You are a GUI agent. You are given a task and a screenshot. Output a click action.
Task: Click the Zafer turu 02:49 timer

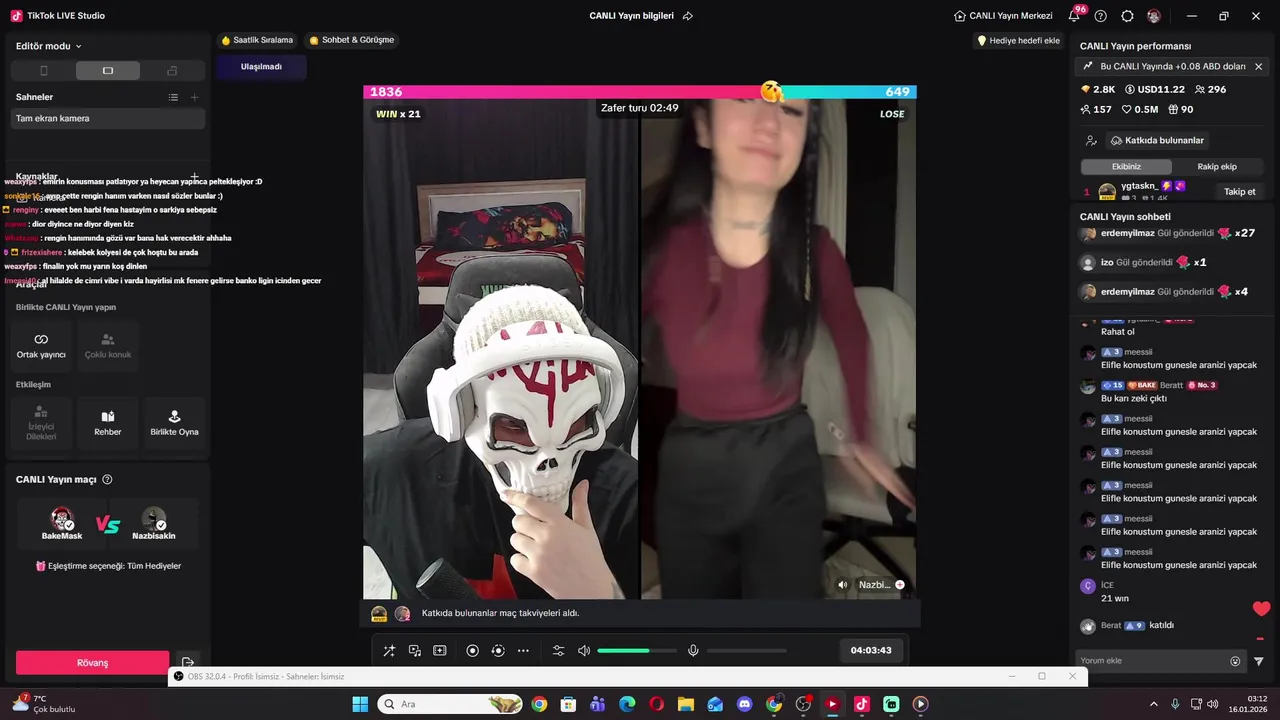[640, 108]
